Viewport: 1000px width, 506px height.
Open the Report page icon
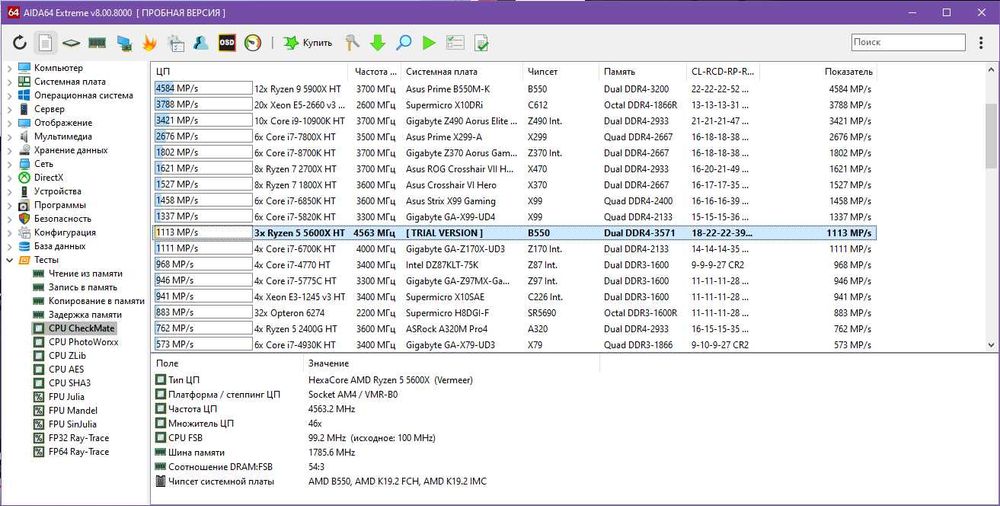point(45,43)
